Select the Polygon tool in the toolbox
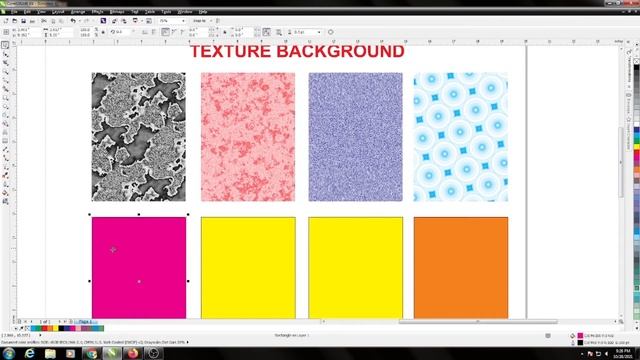The height and width of the screenshot is (360, 640). (x=5, y=115)
